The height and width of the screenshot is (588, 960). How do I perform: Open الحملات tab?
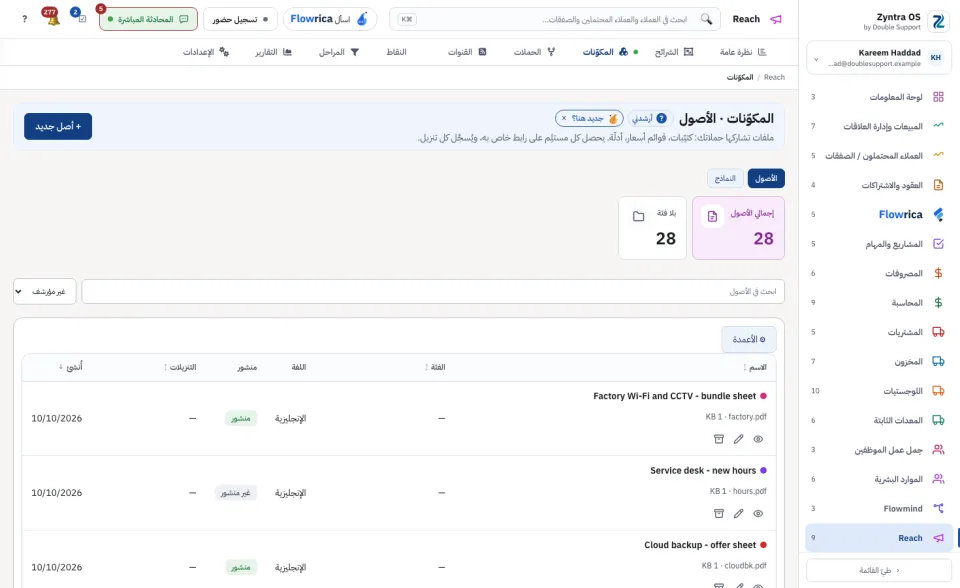click(x=534, y=52)
